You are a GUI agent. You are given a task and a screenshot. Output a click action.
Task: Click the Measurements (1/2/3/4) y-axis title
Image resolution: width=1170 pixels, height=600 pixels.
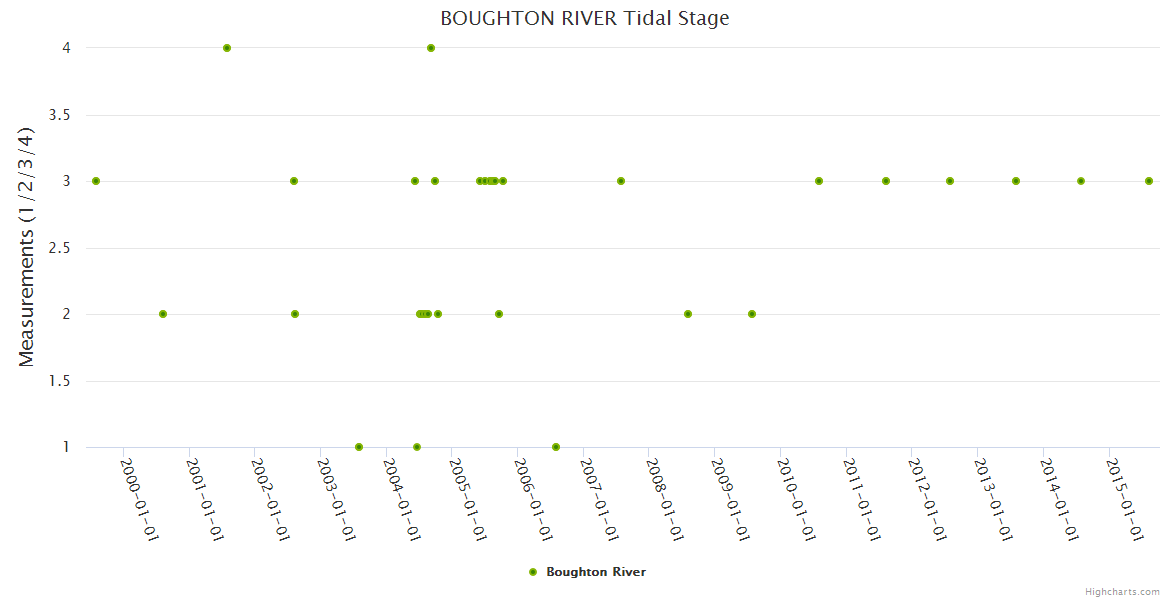(x=27, y=247)
